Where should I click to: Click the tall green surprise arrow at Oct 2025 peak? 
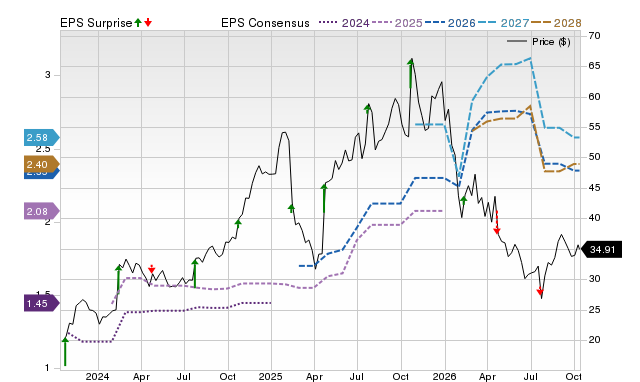tap(411, 73)
